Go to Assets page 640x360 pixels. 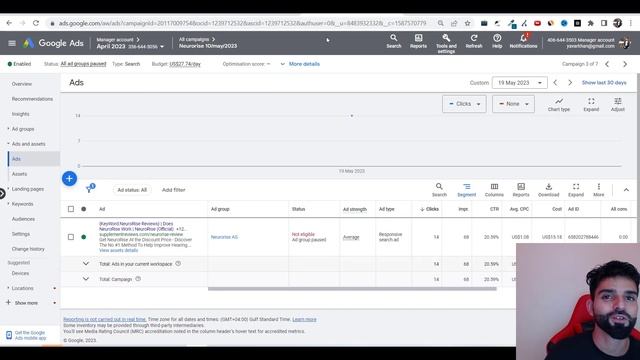tap(19, 174)
